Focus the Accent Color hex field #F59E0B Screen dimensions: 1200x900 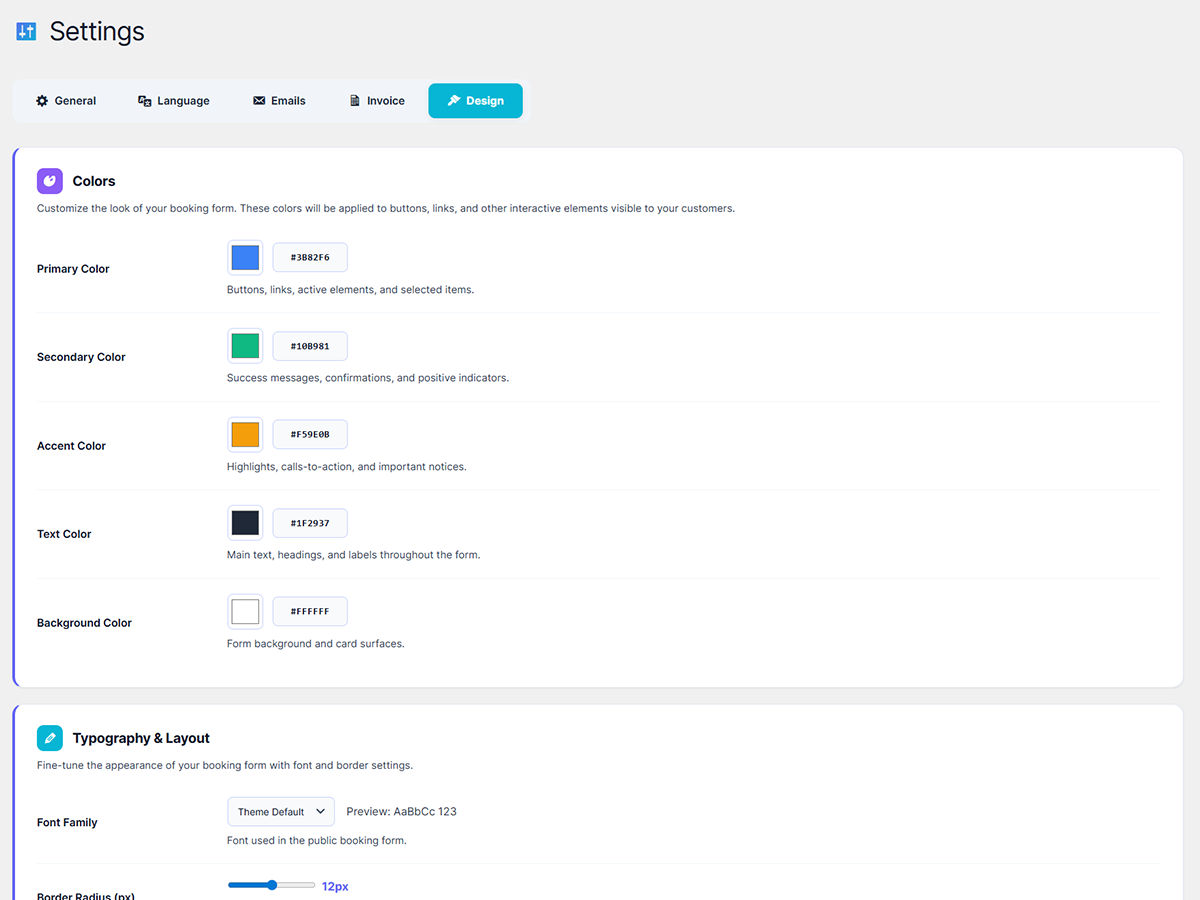310,435
